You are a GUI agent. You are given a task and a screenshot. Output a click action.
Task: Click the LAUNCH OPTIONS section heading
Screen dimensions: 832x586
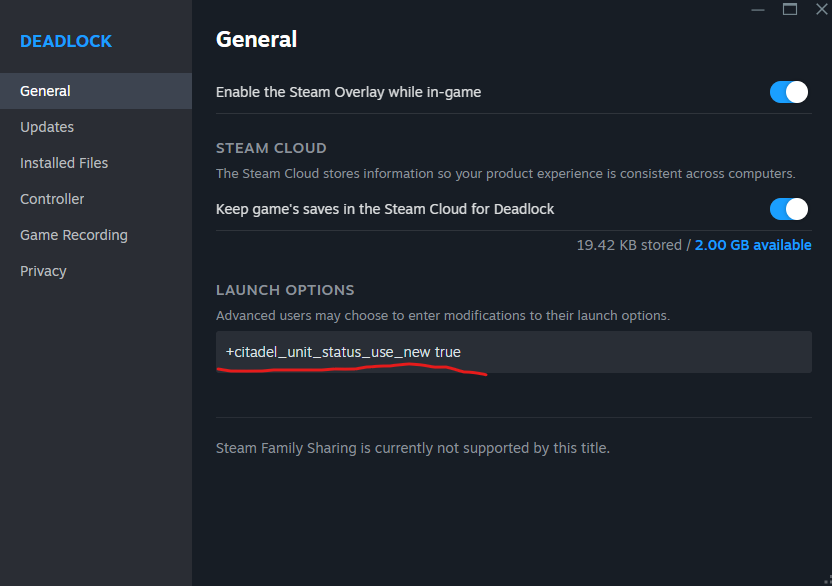click(285, 290)
